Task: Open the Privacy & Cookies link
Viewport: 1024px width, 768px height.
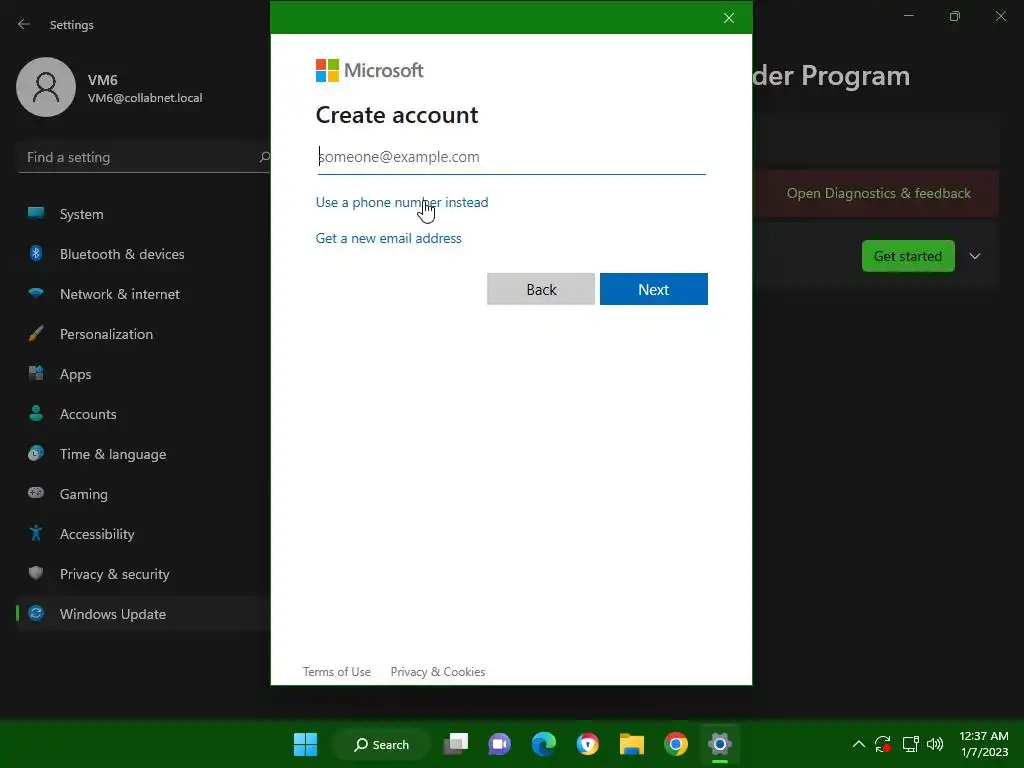Action: [438, 672]
